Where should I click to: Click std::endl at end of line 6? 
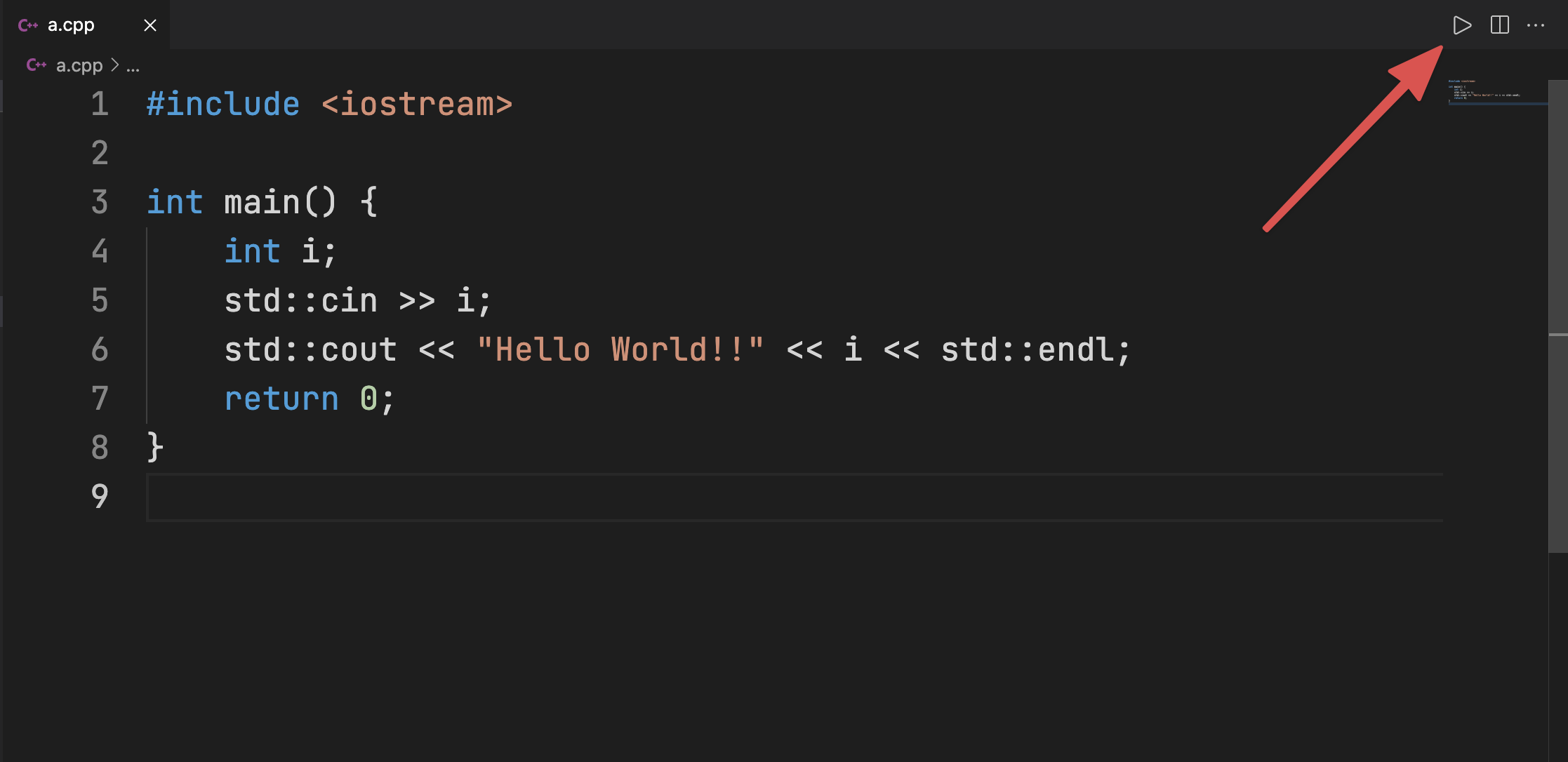1035,350
